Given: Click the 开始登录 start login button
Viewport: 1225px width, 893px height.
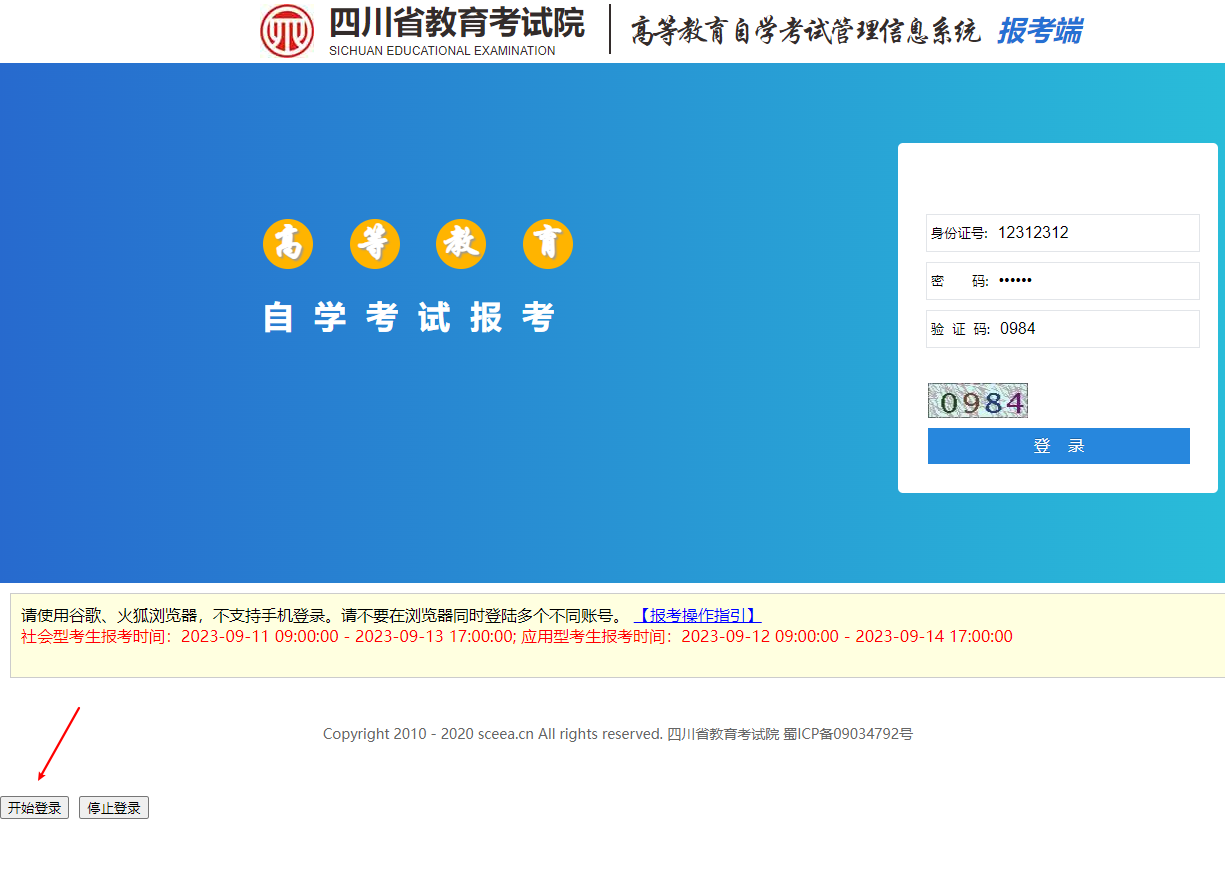Looking at the screenshot, I should tap(35, 808).
